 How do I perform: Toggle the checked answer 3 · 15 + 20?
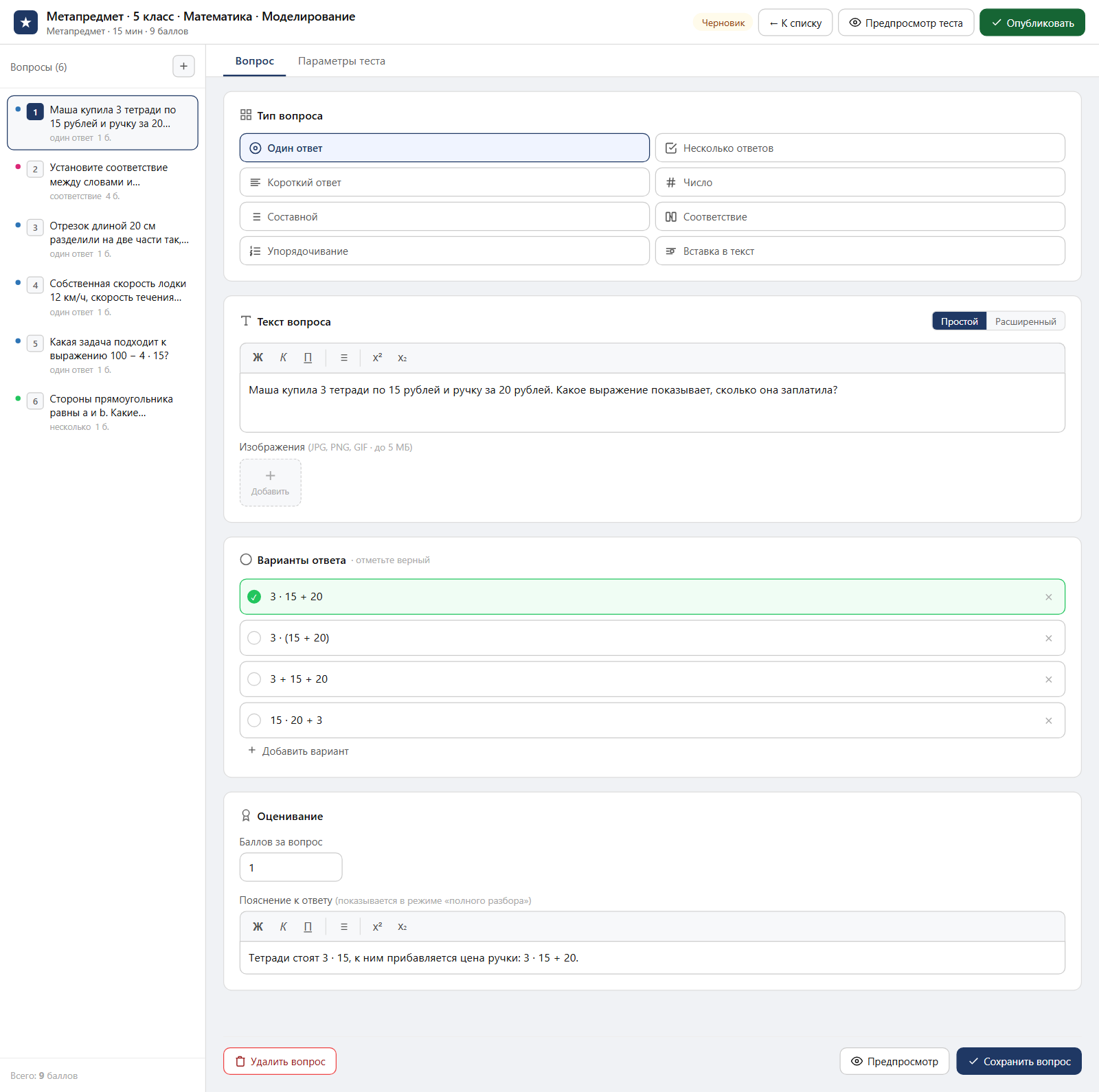click(254, 597)
